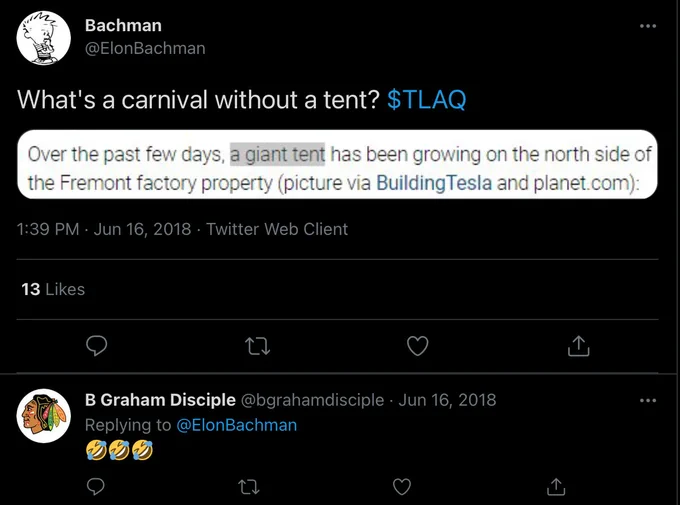680x505 pixels.
Task: Open the $TLAQ cashtag link
Action: pyautogui.click(x=426, y=99)
